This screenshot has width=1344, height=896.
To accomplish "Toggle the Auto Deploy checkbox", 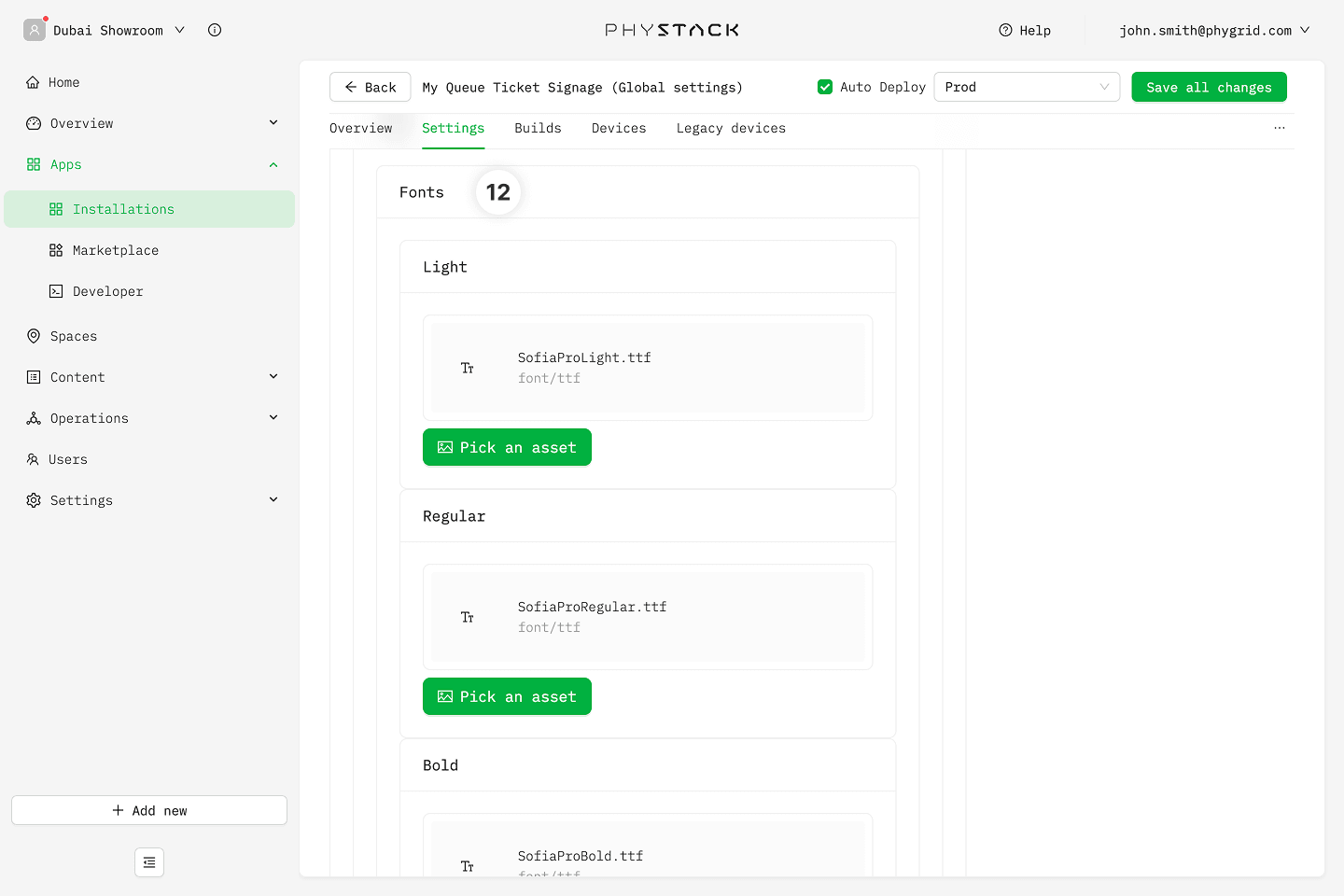I will click(x=825, y=87).
